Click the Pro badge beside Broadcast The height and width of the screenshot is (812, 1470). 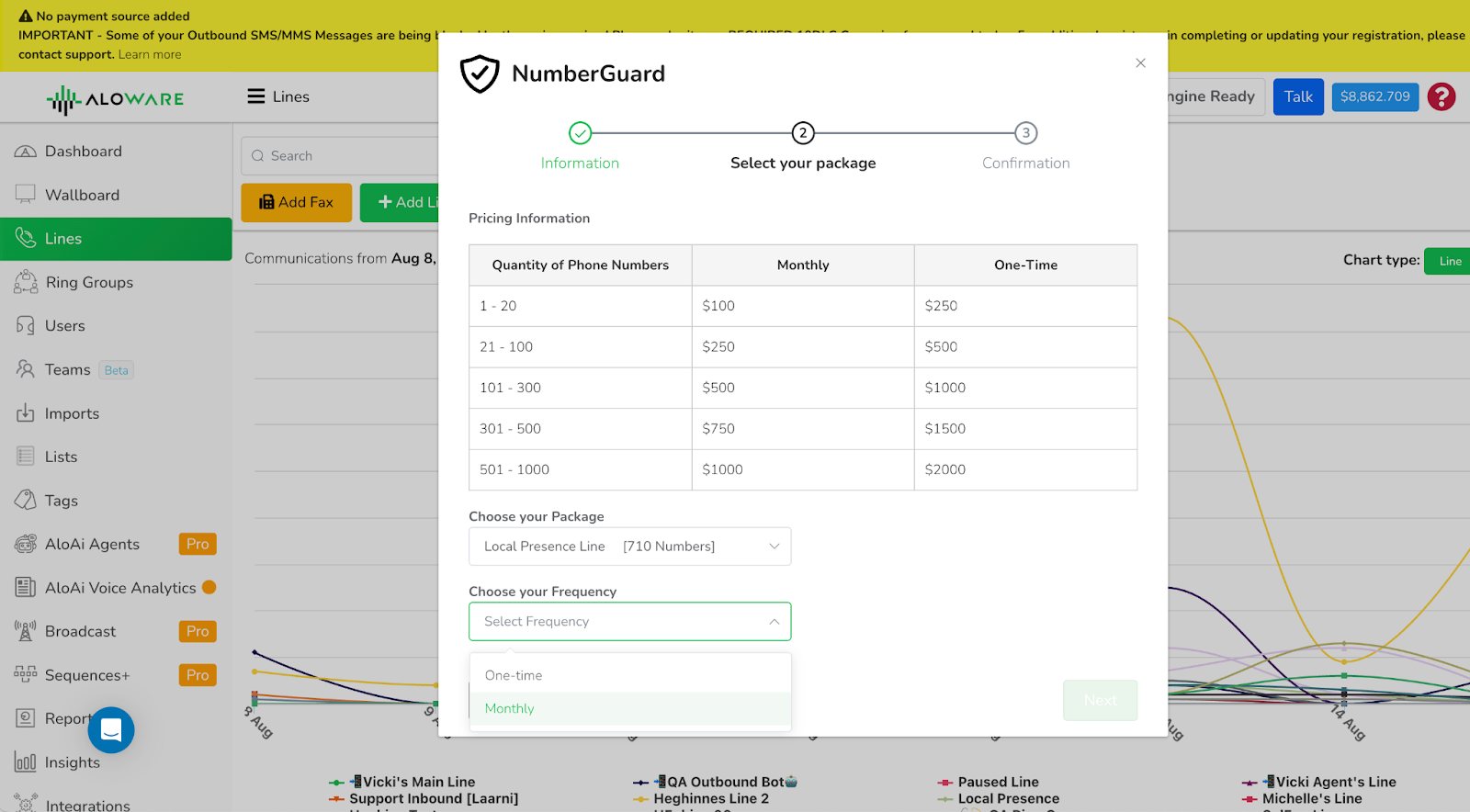[x=198, y=631]
